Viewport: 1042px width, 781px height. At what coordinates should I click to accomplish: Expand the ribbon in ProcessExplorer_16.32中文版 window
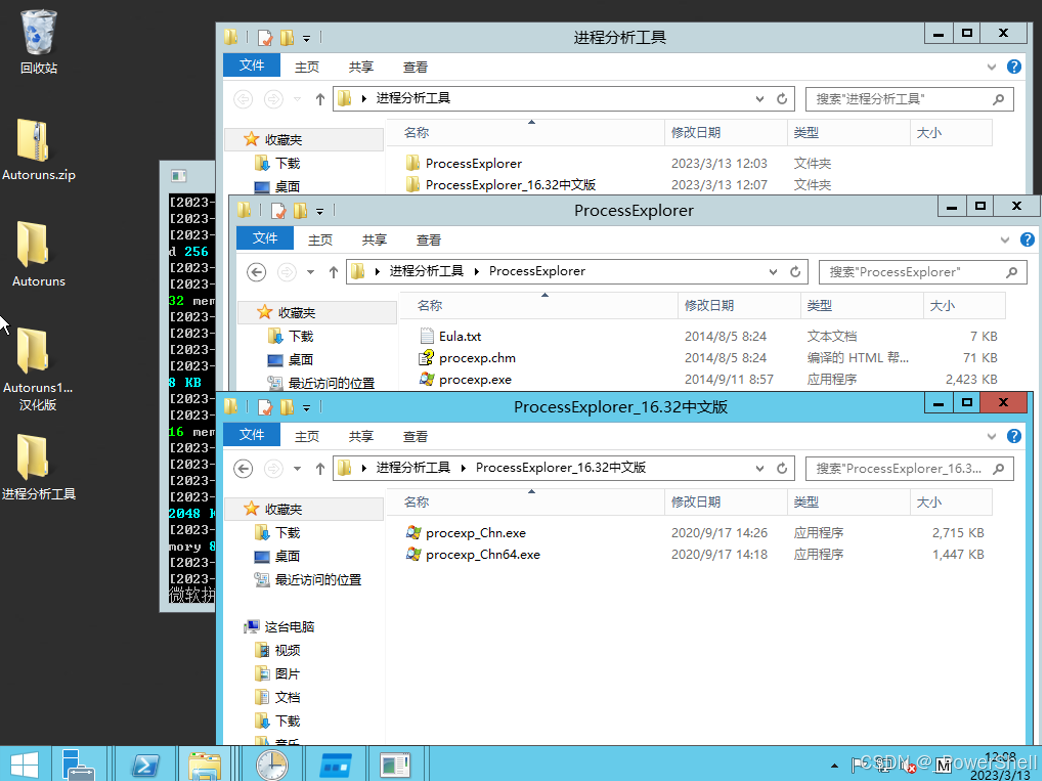coord(991,436)
